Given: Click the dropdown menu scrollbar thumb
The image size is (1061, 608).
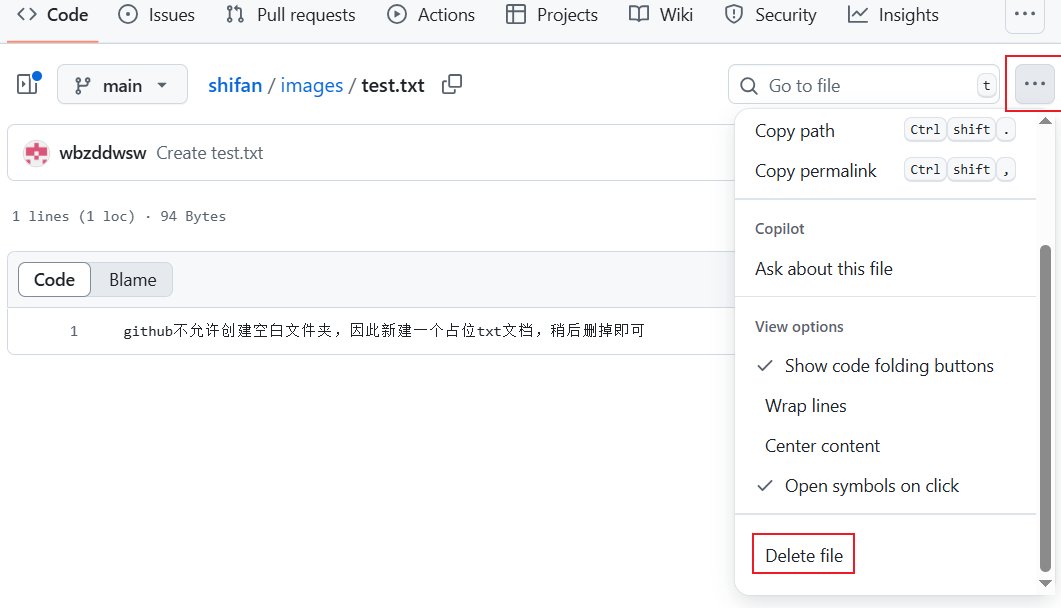Looking at the screenshot, I should point(1045,408).
